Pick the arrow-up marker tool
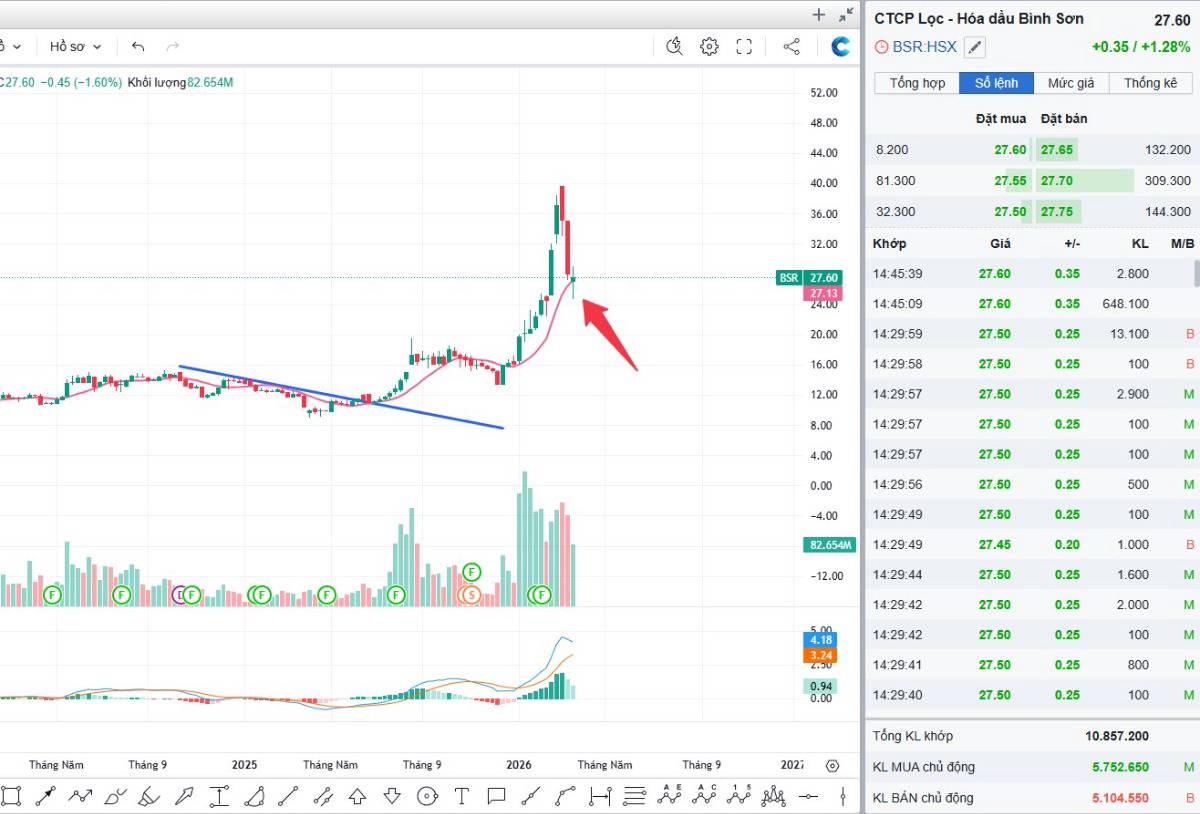Image resolution: width=1200 pixels, height=814 pixels. (x=357, y=796)
